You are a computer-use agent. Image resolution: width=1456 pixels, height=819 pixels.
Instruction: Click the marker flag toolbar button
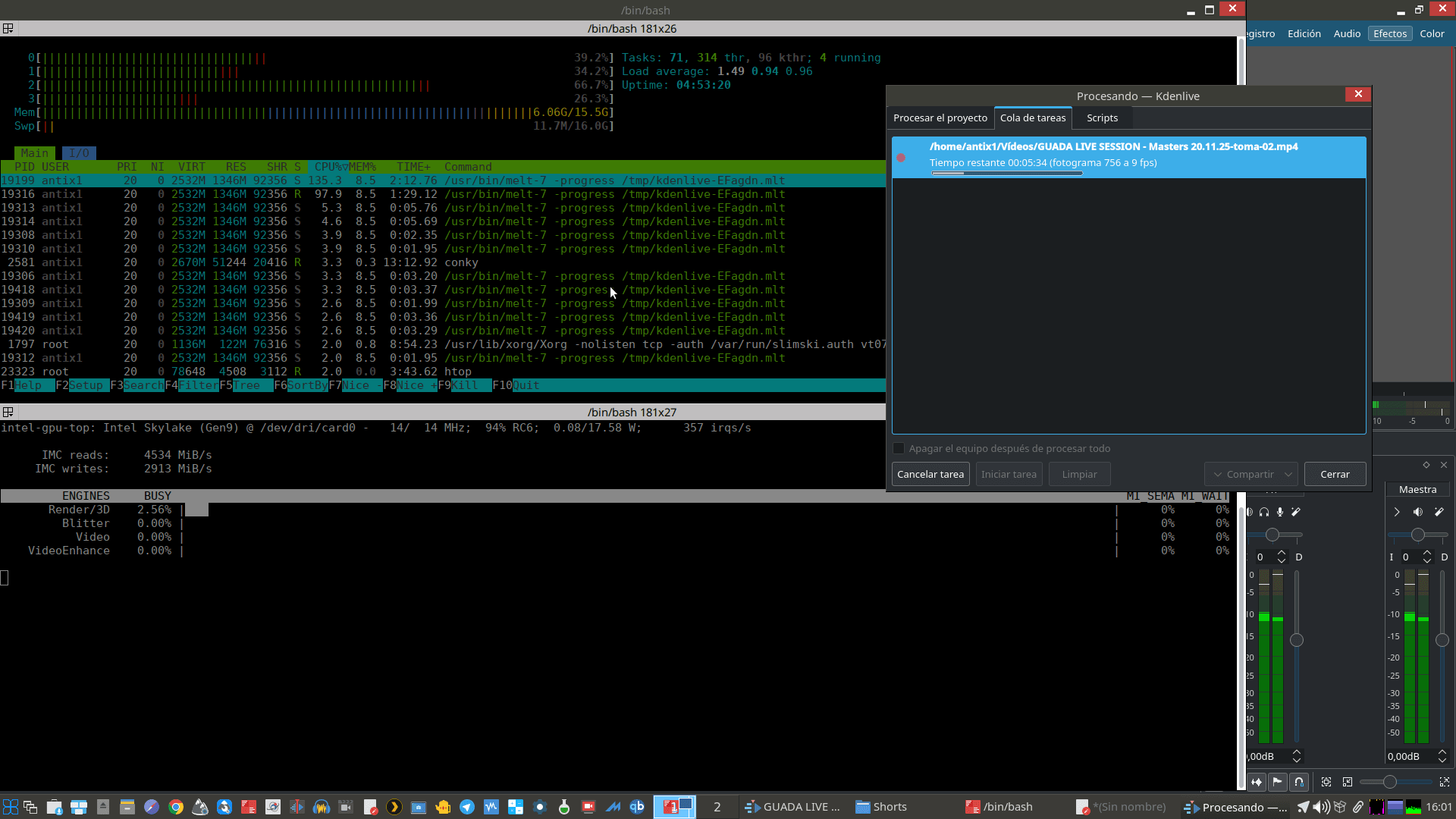(1278, 782)
